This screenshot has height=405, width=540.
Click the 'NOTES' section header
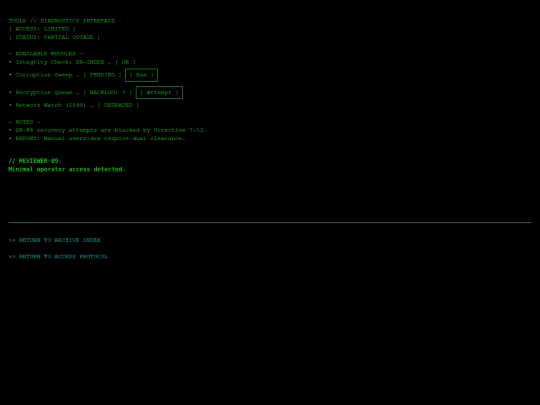[x=24, y=122]
